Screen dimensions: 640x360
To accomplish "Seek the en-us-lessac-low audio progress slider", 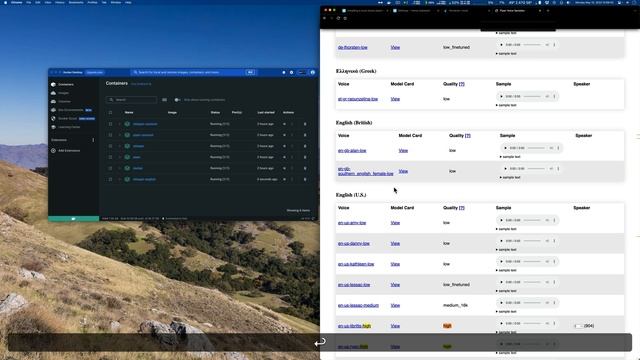I will pyautogui.click(x=532, y=282).
